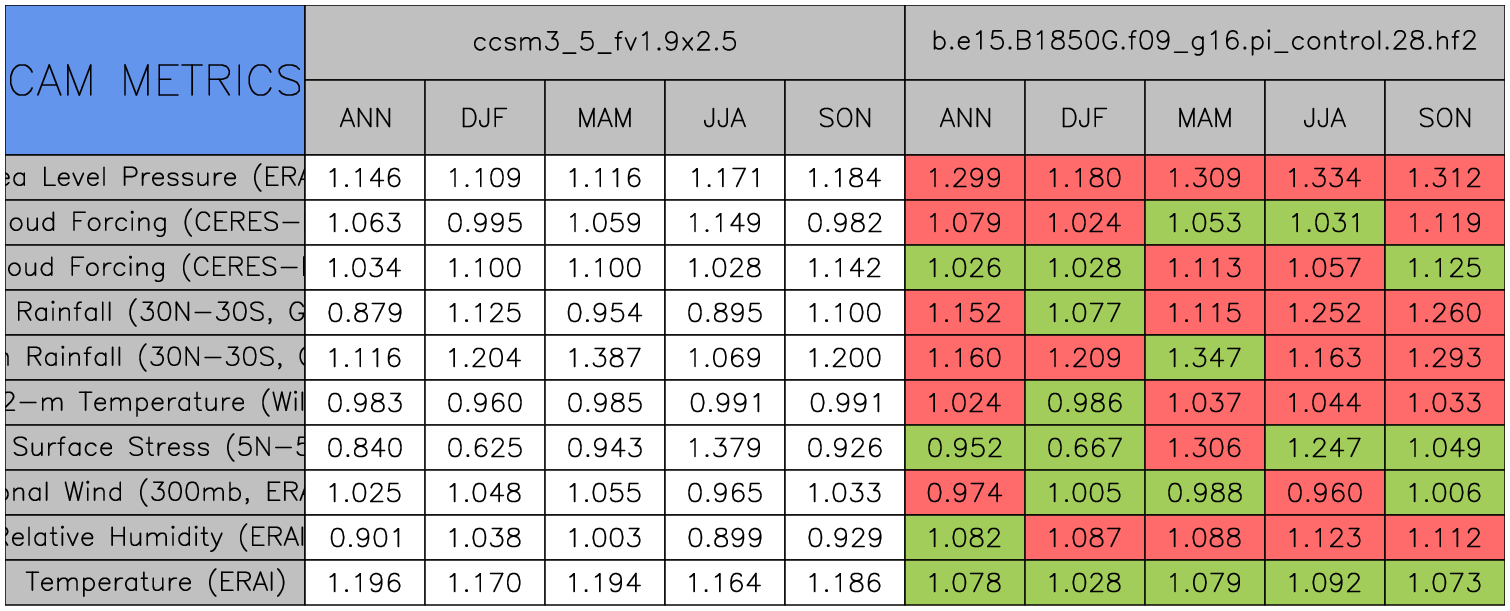Click the DJF header under ccsm3_5_fv1.9x2.5
Screen dimensions: 1510x611
pyautogui.click(x=485, y=118)
